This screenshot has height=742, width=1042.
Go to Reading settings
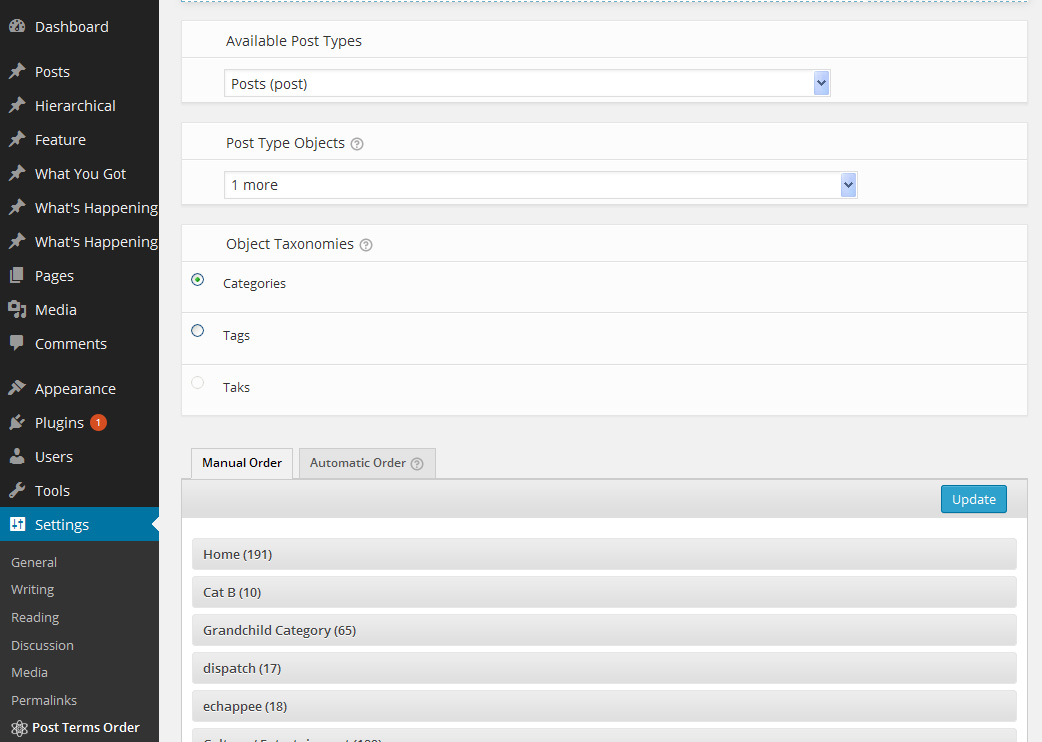[35, 617]
